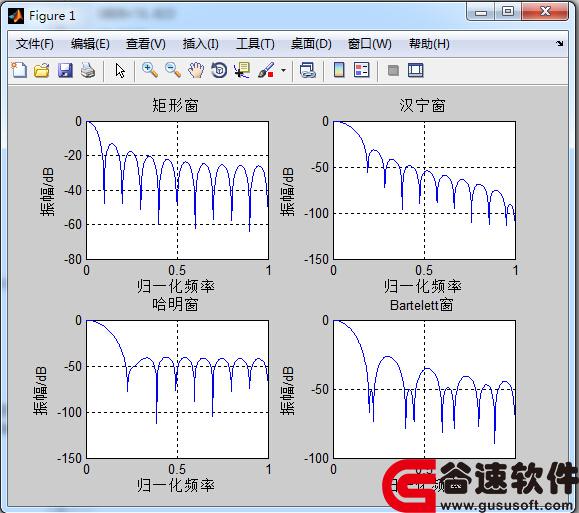Open the 帮助(H) menu
Screen dimensions: 579x513
(429, 44)
